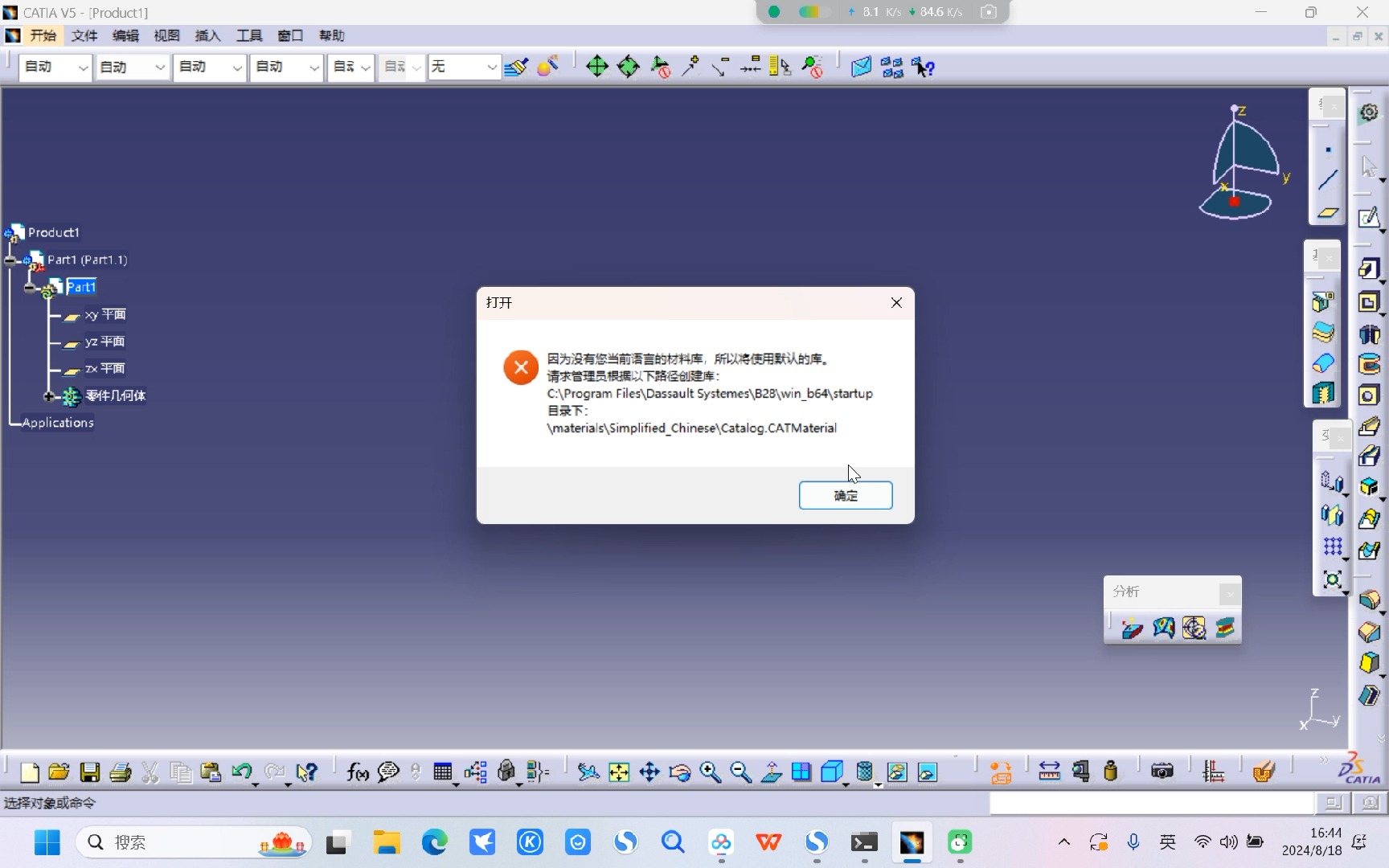Open the quick view dropdown arrow beside the isometric cube
The height and width of the screenshot is (868, 1389).
point(846,783)
